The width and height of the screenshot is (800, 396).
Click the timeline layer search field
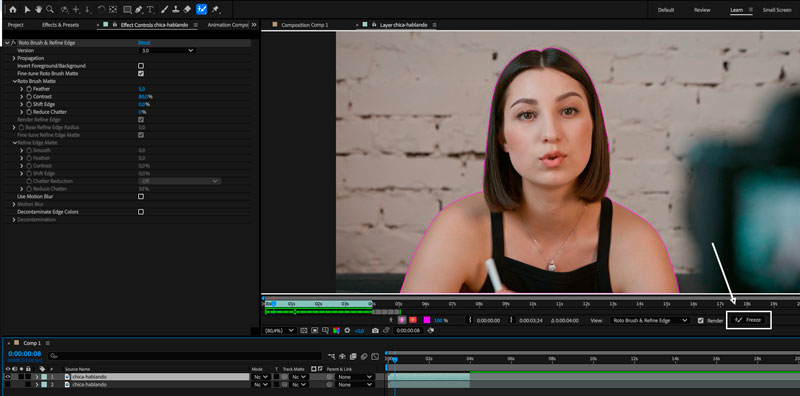click(x=185, y=356)
